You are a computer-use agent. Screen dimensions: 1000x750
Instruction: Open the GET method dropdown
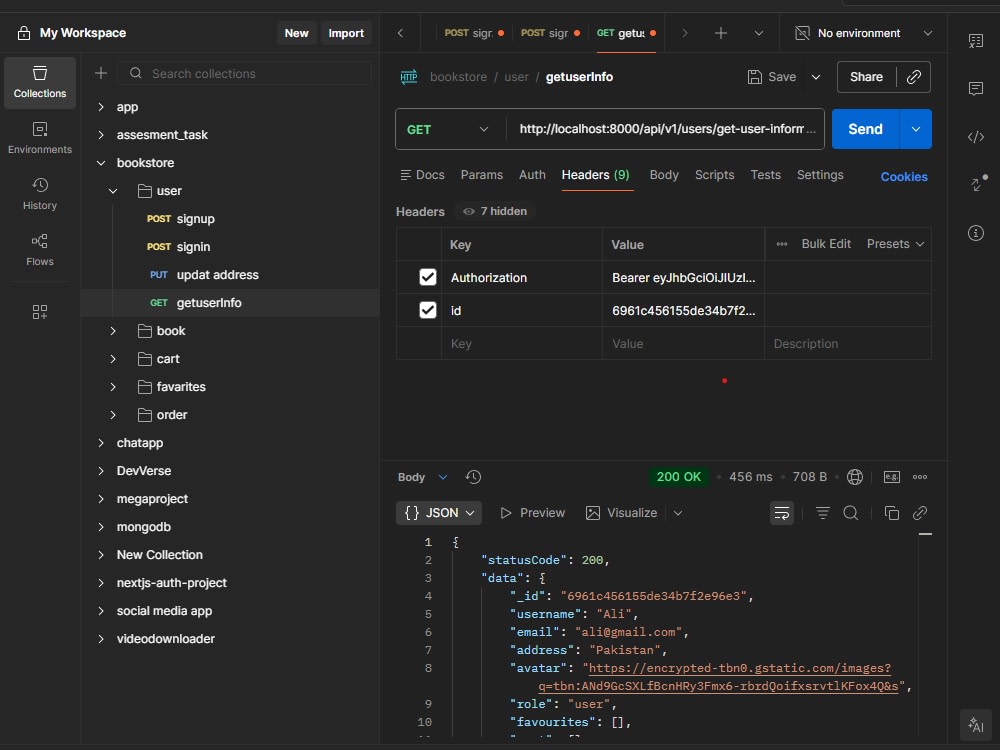[448, 129]
